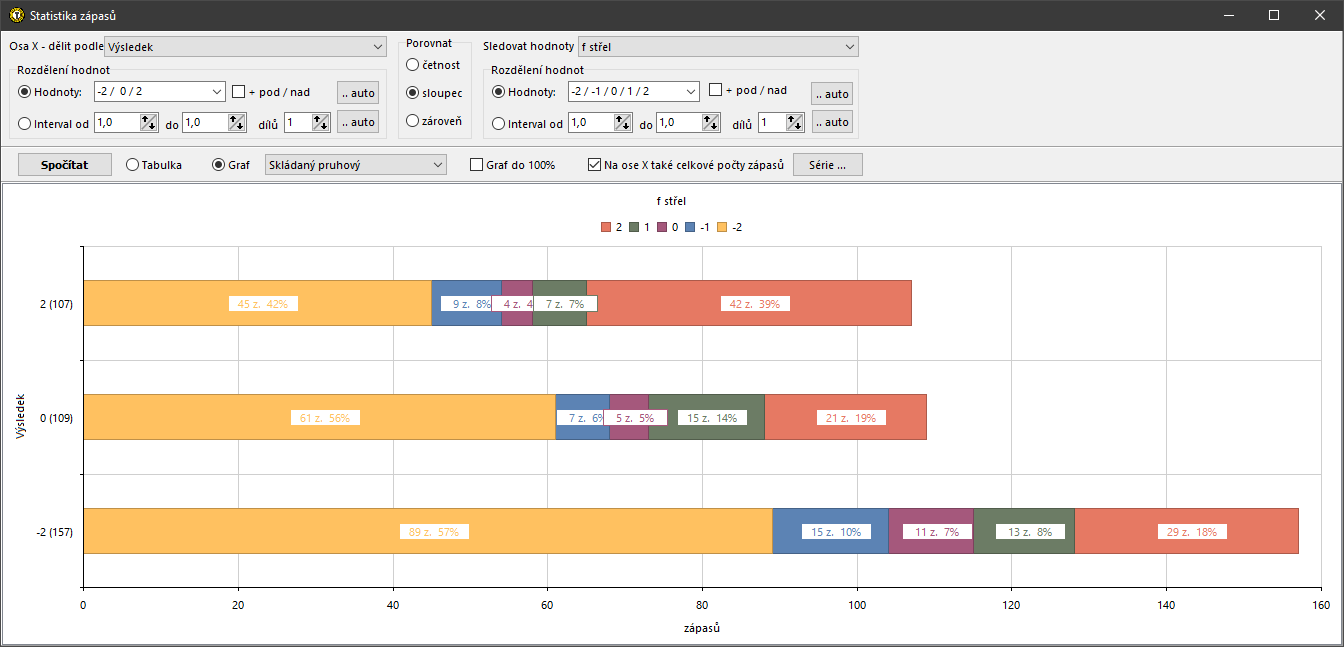
Task: Click the '15 z. 10%' bar label
Action: [x=836, y=532]
